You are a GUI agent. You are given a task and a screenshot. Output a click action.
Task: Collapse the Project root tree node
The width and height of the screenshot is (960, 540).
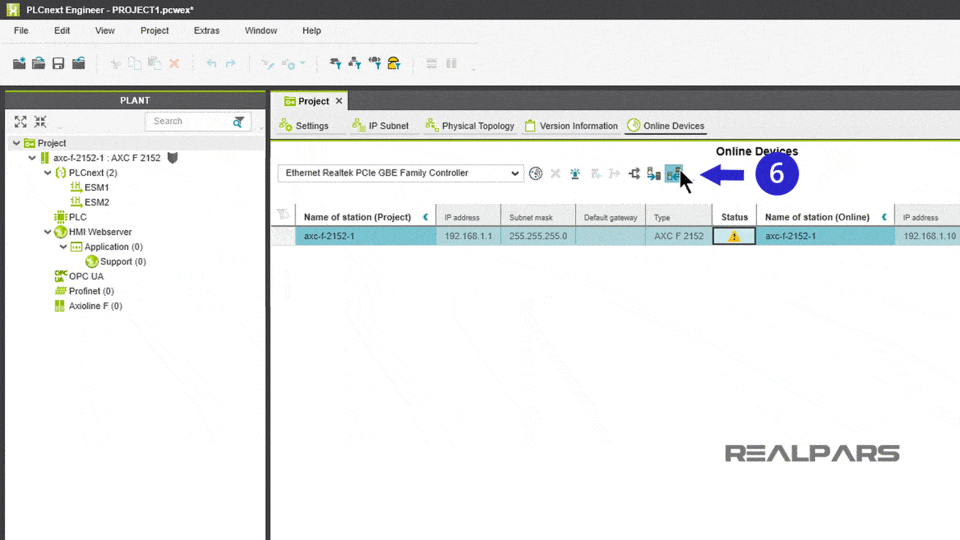tap(17, 143)
